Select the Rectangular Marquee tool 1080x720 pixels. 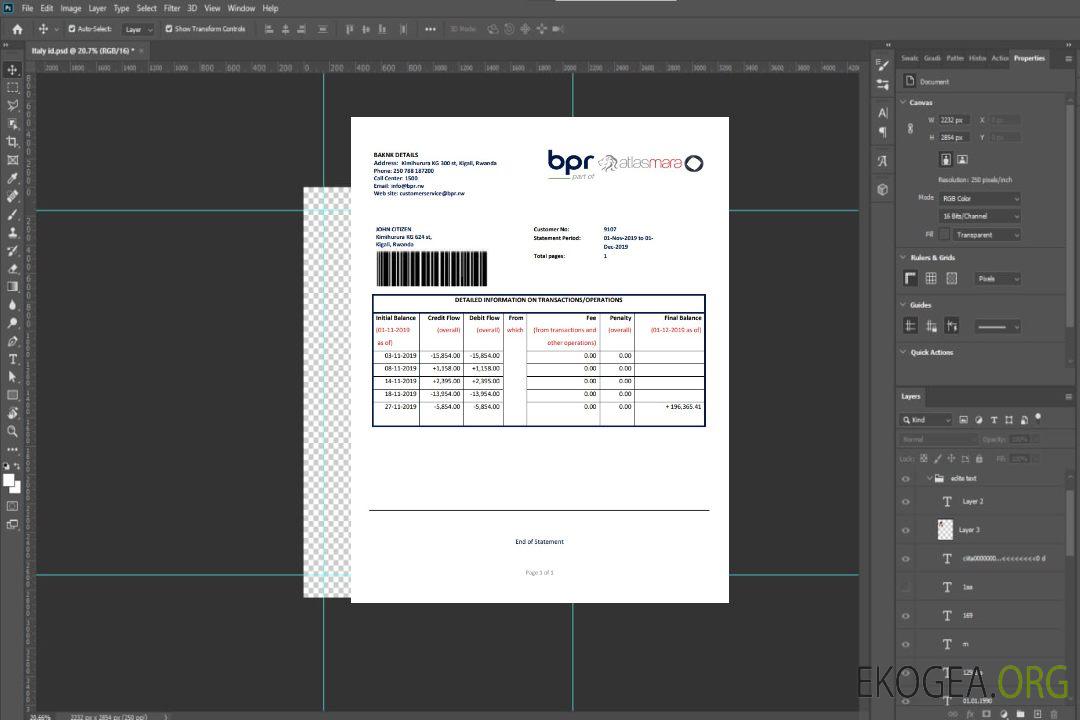[x=12, y=88]
